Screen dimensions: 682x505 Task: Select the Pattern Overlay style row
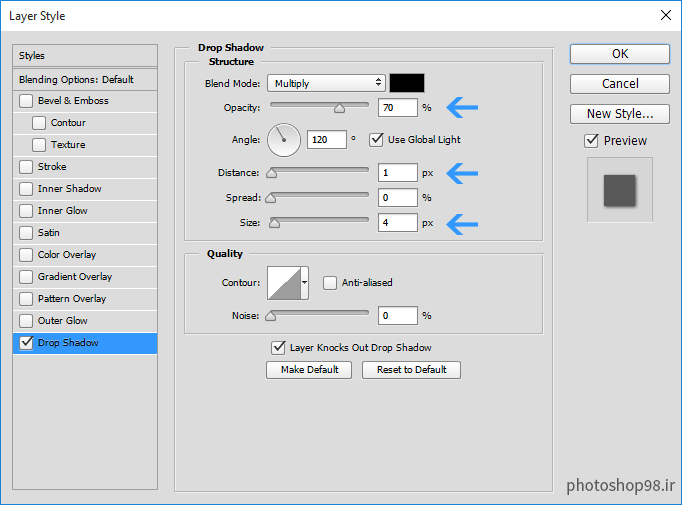(85, 299)
